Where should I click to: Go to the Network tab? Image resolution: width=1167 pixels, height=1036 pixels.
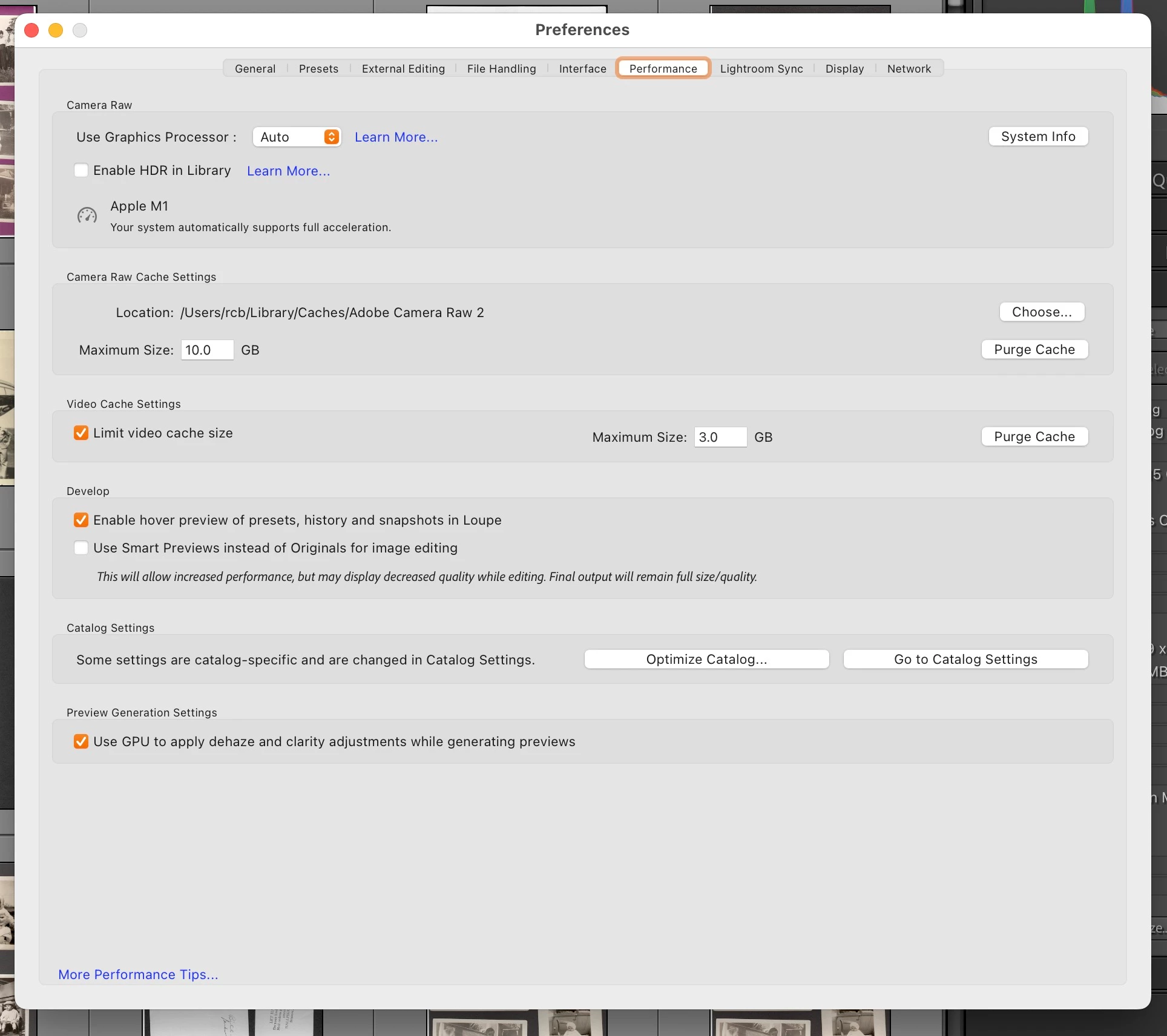pyautogui.click(x=909, y=69)
